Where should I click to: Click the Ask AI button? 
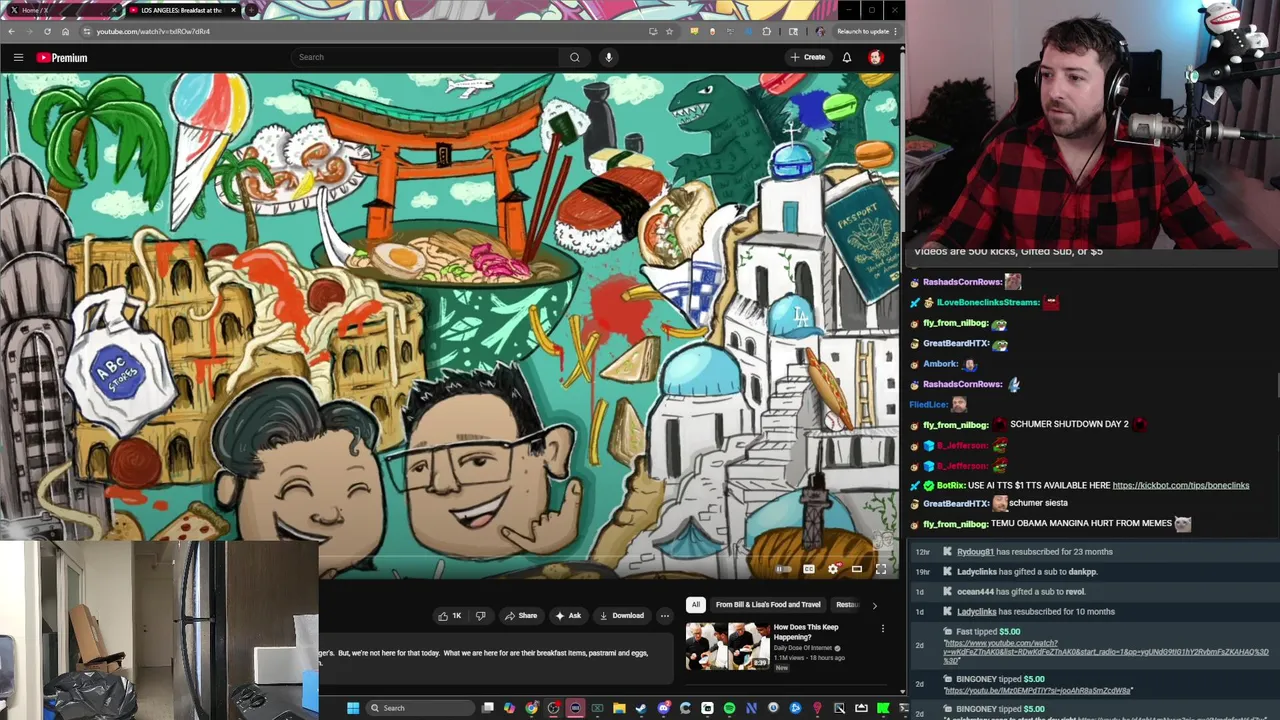pos(568,616)
